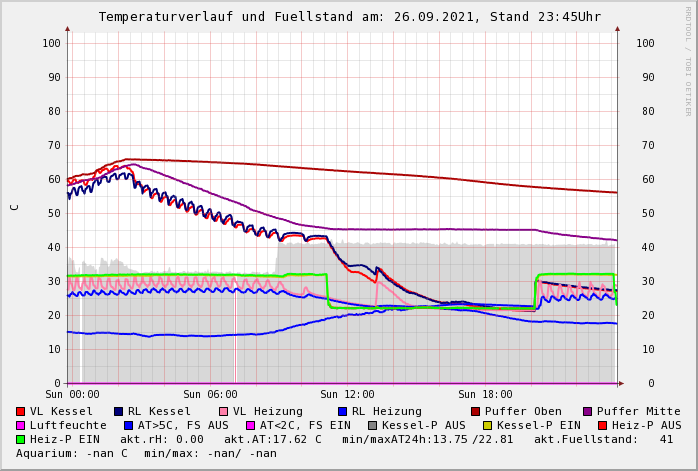
Task: Click the green Heiz-P EIN legend swatch
Action: click(x=20, y=439)
